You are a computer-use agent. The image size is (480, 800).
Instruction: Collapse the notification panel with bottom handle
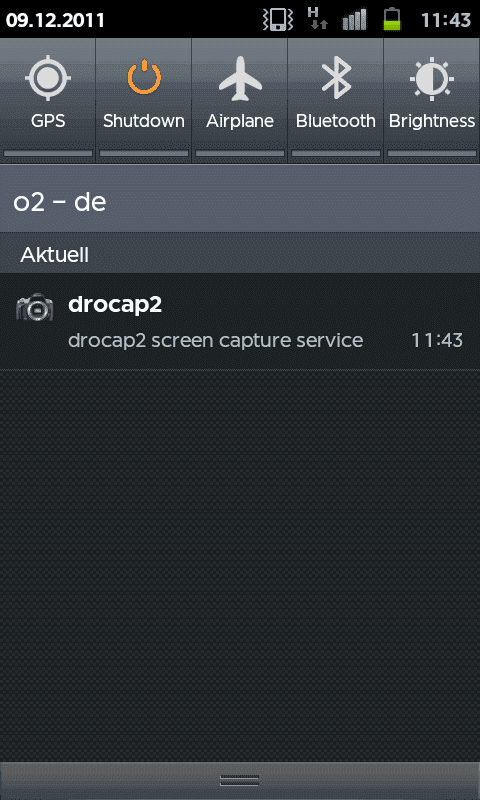(240, 781)
